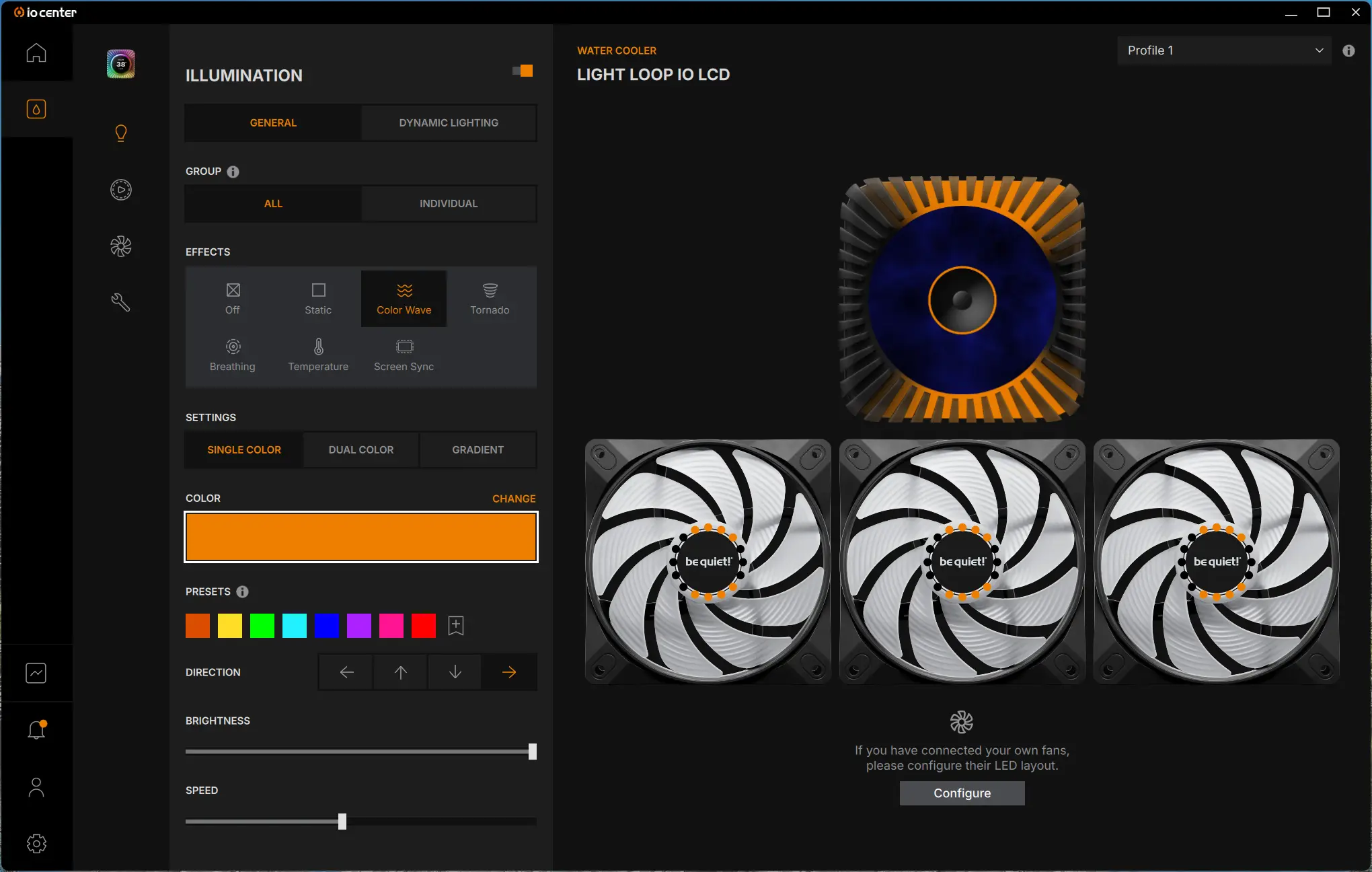Image resolution: width=1372 pixels, height=872 pixels.
Task: Show Presets info tooltip icon
Action: click(x=243, y=592)
